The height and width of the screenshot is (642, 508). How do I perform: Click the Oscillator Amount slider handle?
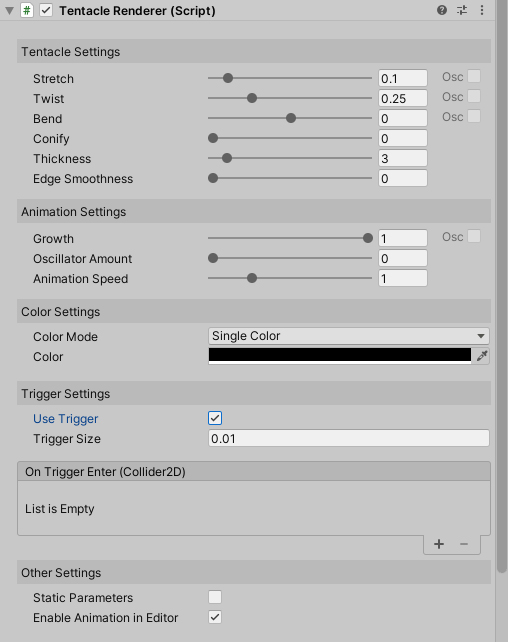click(213, 258)
